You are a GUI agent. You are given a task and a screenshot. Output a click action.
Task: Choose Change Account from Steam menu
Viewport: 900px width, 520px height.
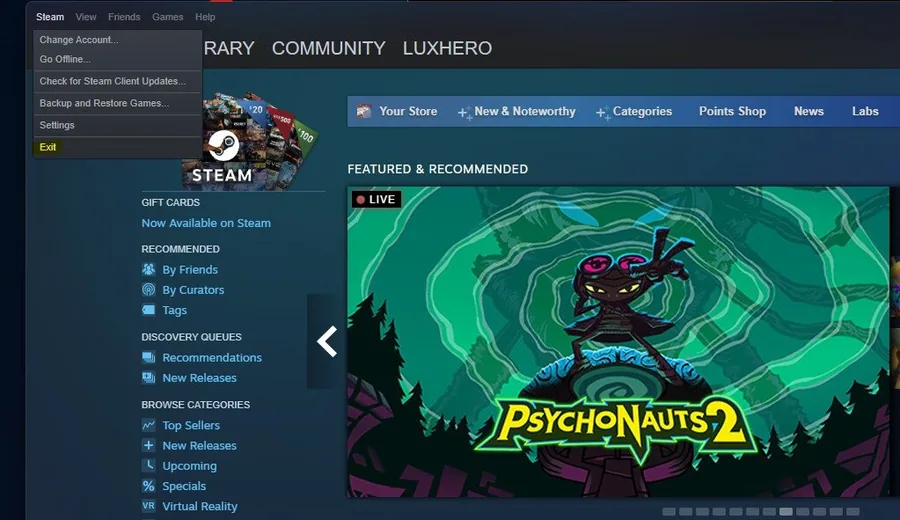coord(118,40)
